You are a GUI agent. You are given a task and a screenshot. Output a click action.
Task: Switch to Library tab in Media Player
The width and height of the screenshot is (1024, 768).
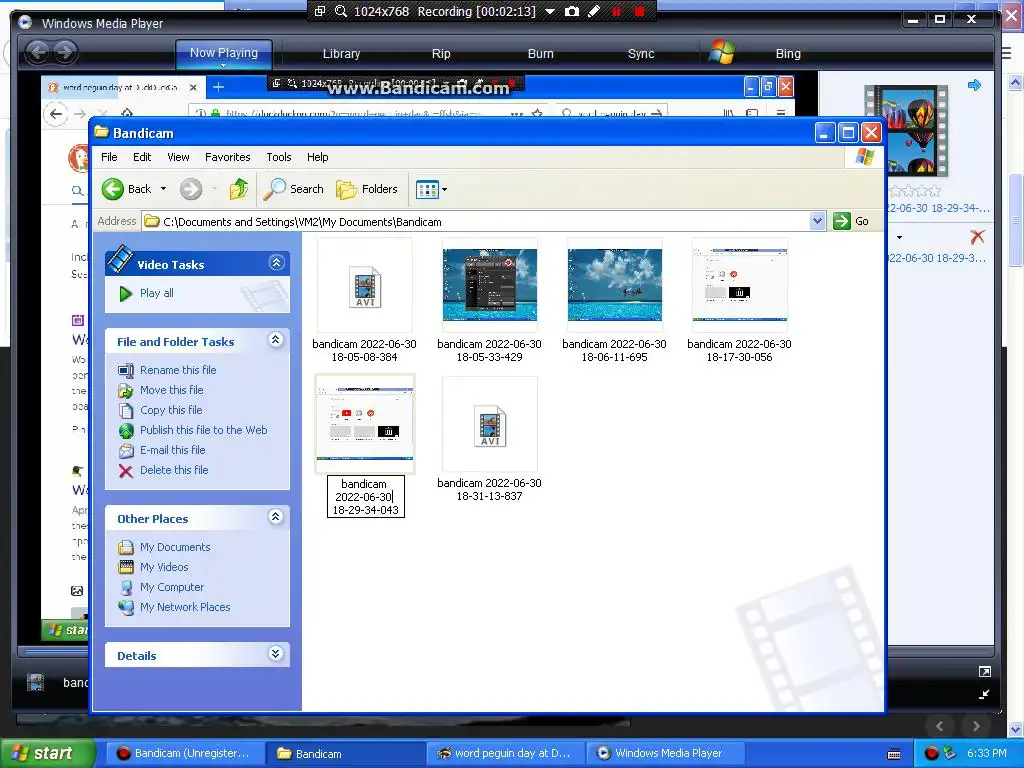pos(341,54)
